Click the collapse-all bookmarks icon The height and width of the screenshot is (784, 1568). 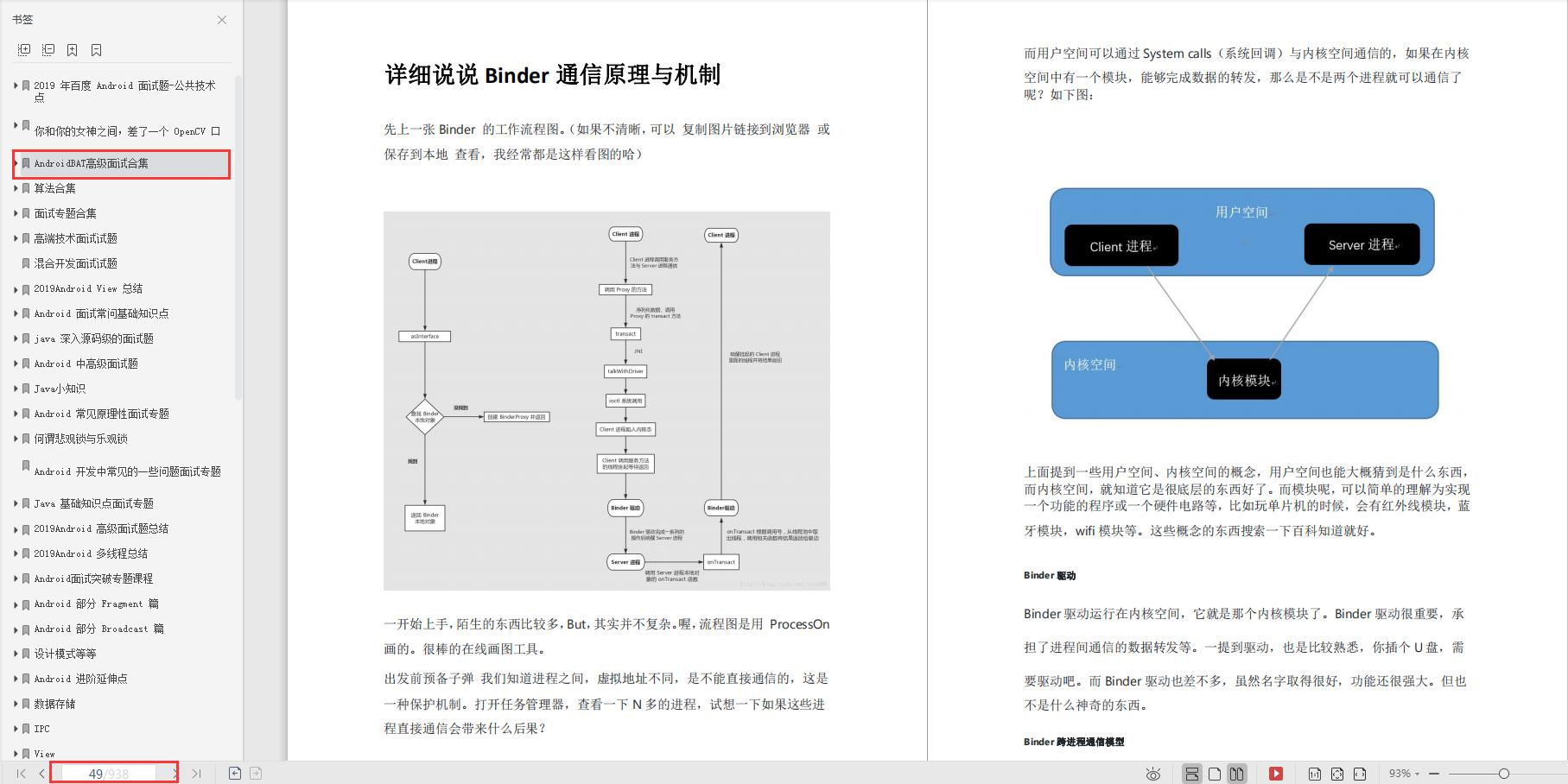(48, 49)
